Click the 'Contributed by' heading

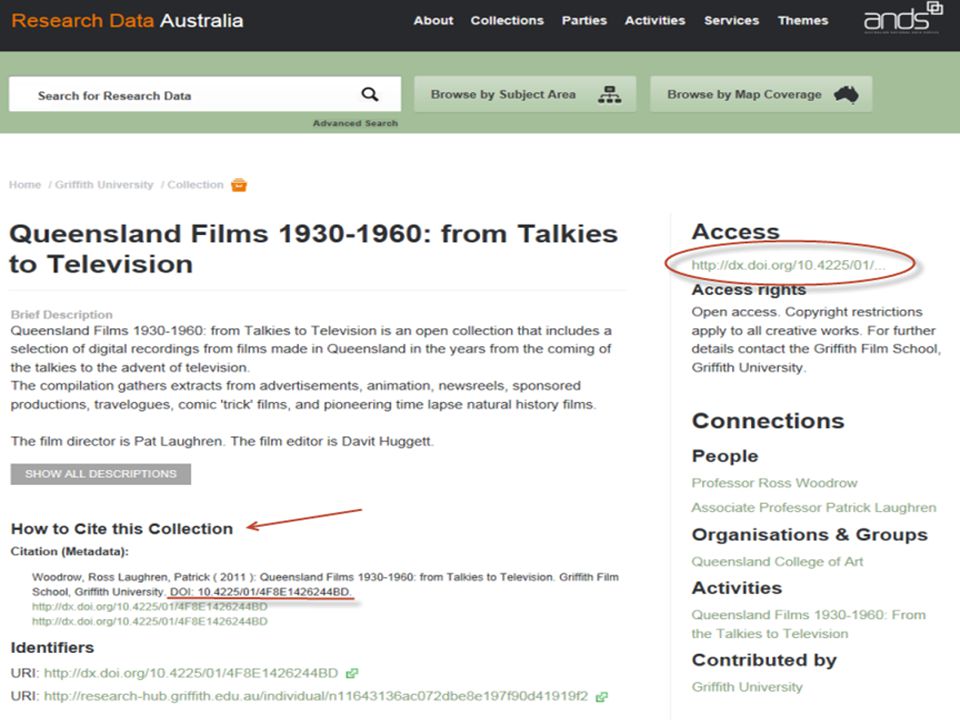pyautogui.click(x=764, y=660)
